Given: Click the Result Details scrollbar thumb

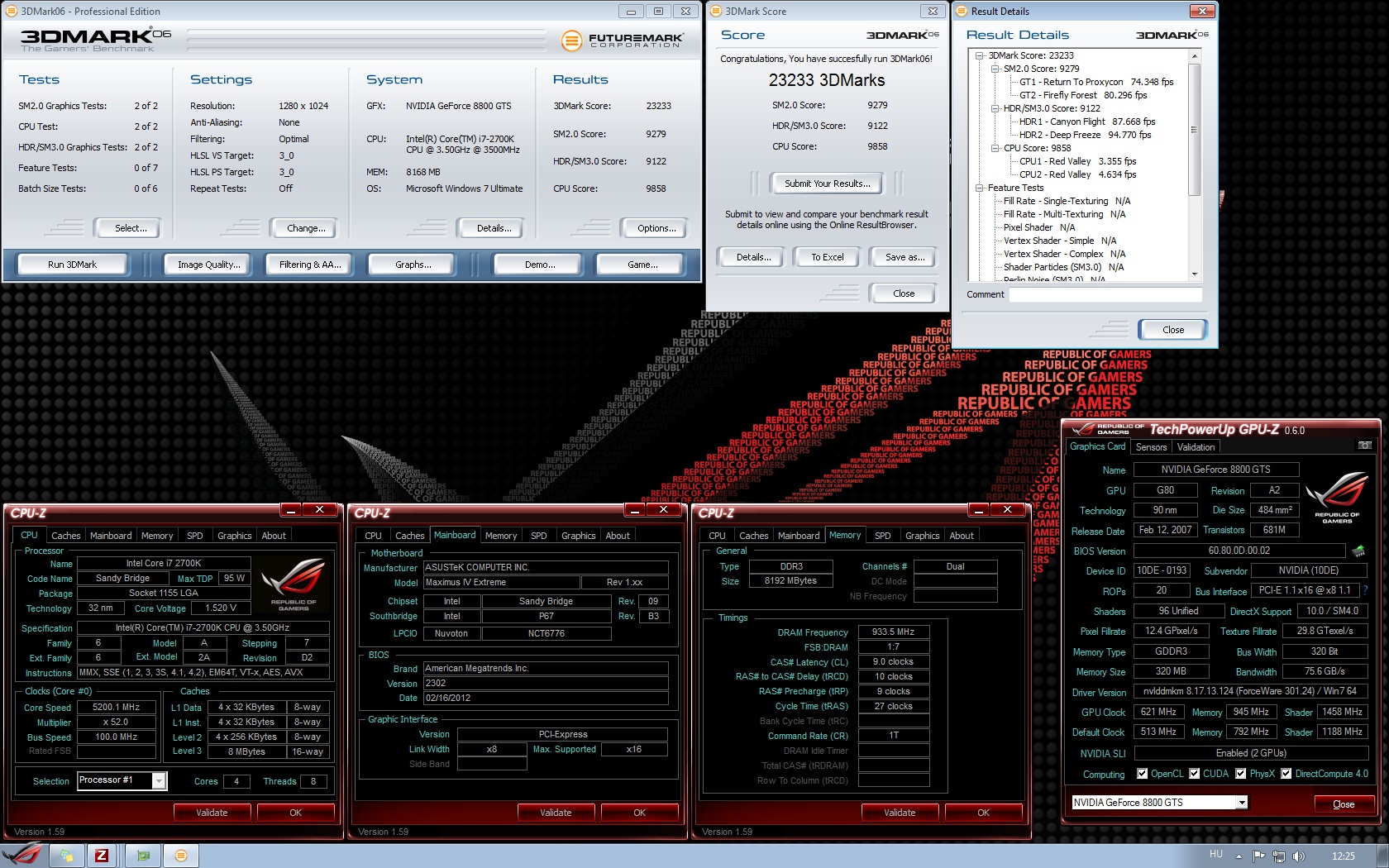Looking at the screenshot, I should (x=1194, y=129).
